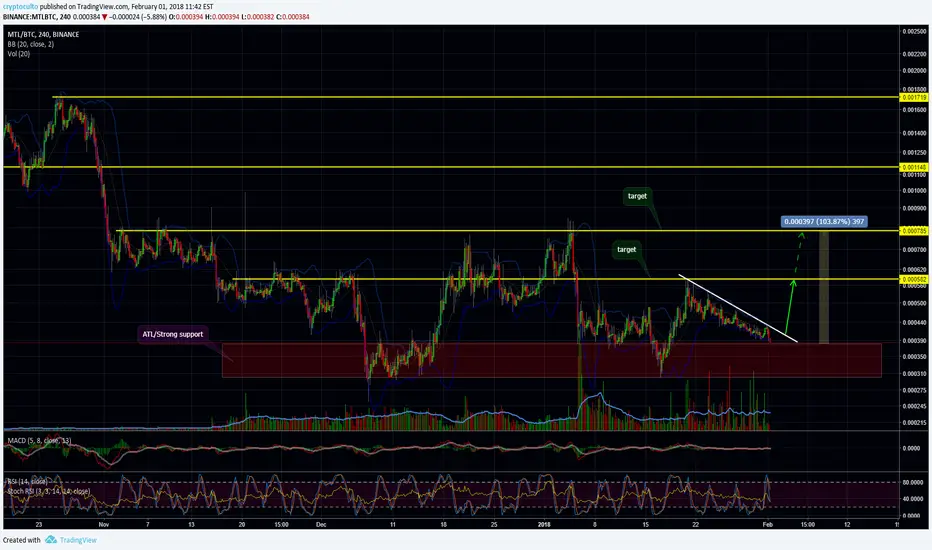Click the 80.0000 RSI scale value
The width and height of the screenshot is (932, 550).
point(913,483)
